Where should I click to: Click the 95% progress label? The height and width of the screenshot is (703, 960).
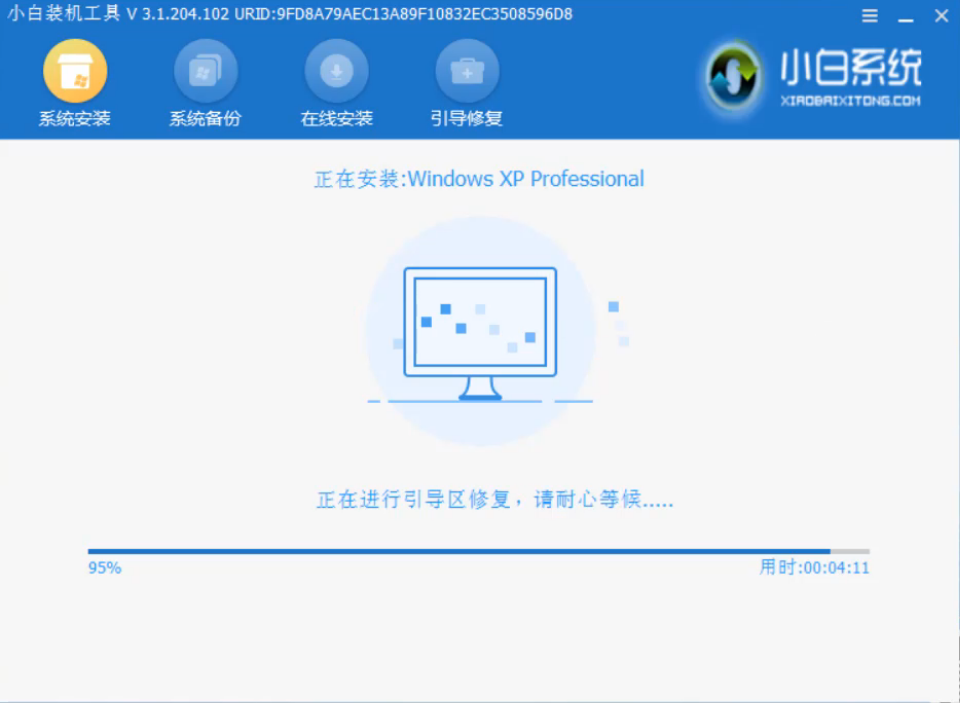point(104,567)
